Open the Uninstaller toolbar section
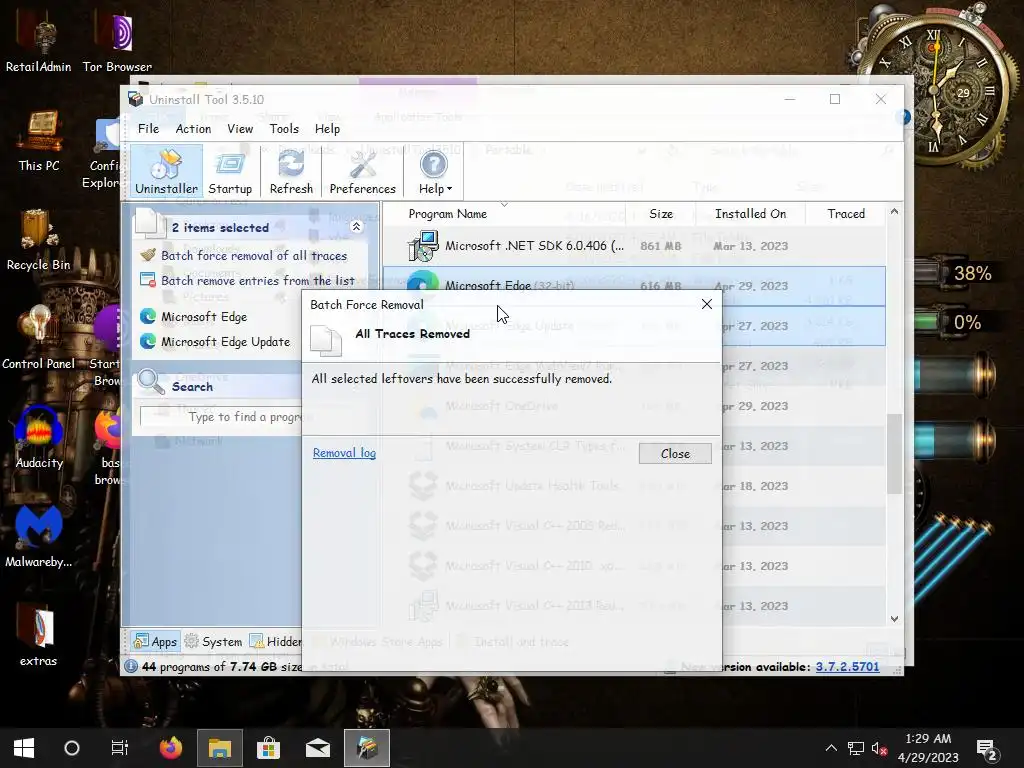This screenshot has width=1024, height=768. 166,172
